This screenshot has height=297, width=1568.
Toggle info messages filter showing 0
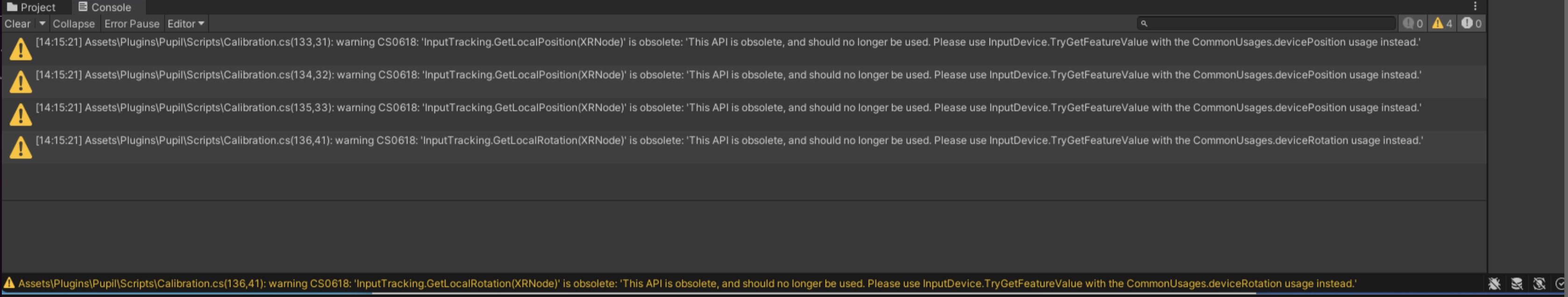click(x=1412, y=24)
